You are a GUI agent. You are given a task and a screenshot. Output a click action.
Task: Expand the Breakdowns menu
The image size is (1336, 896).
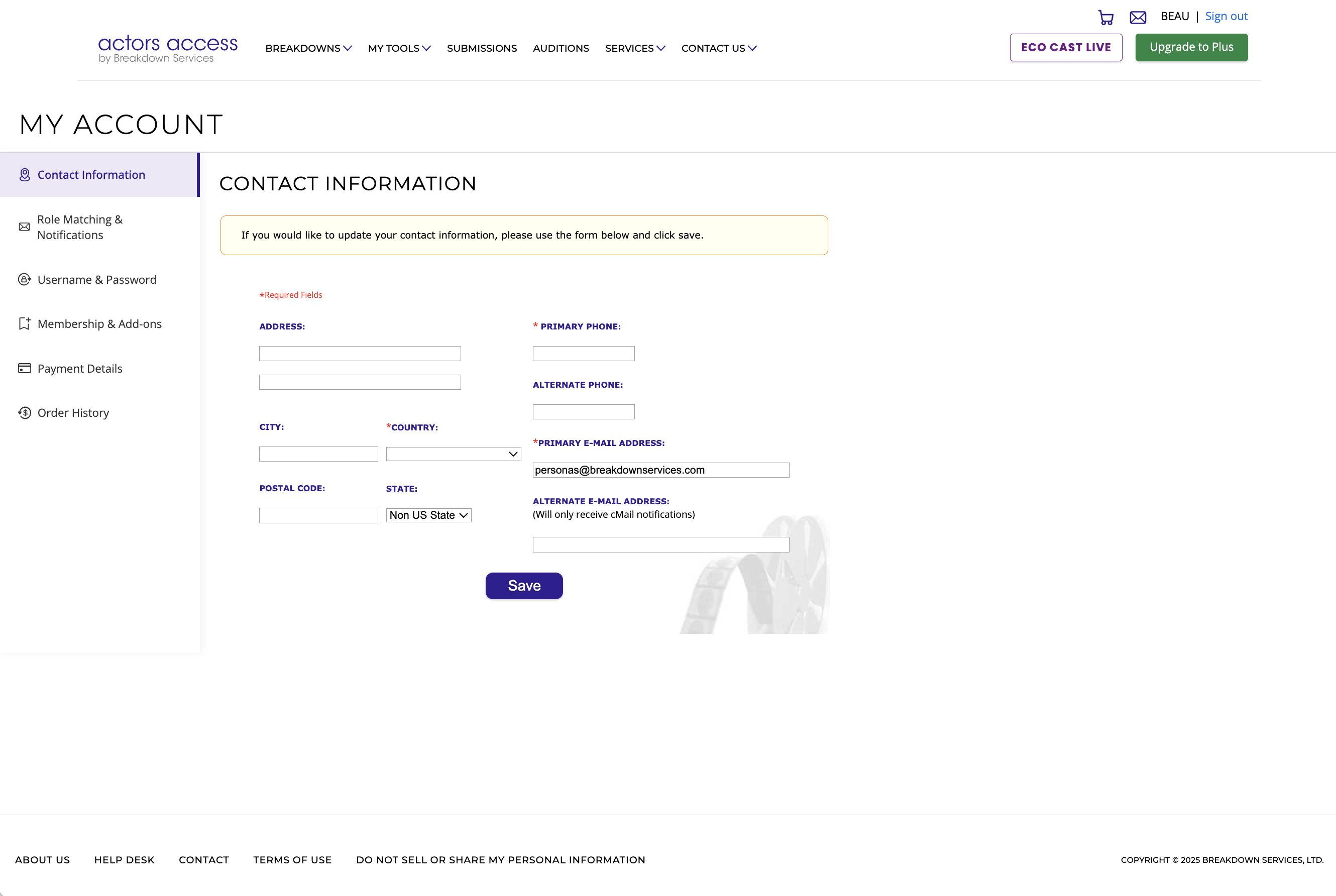pos(308,49)
